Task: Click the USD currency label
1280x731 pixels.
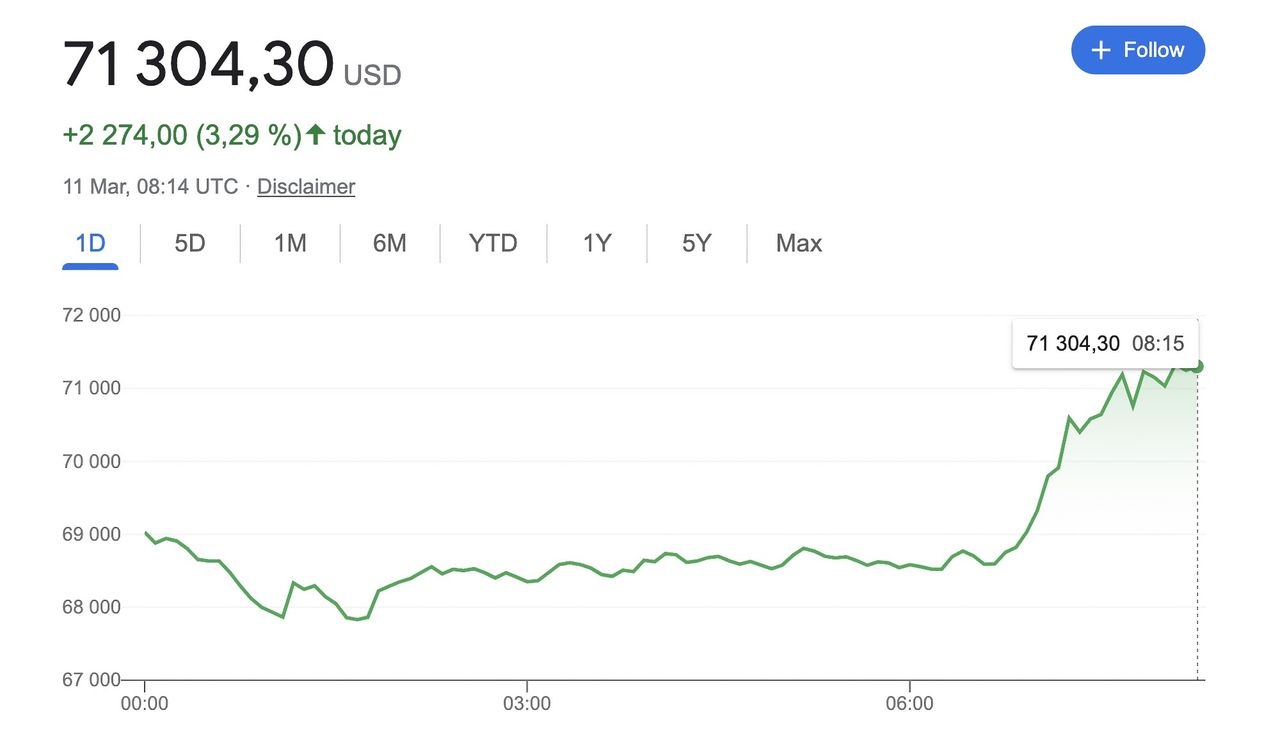Action: click(372, 75)
